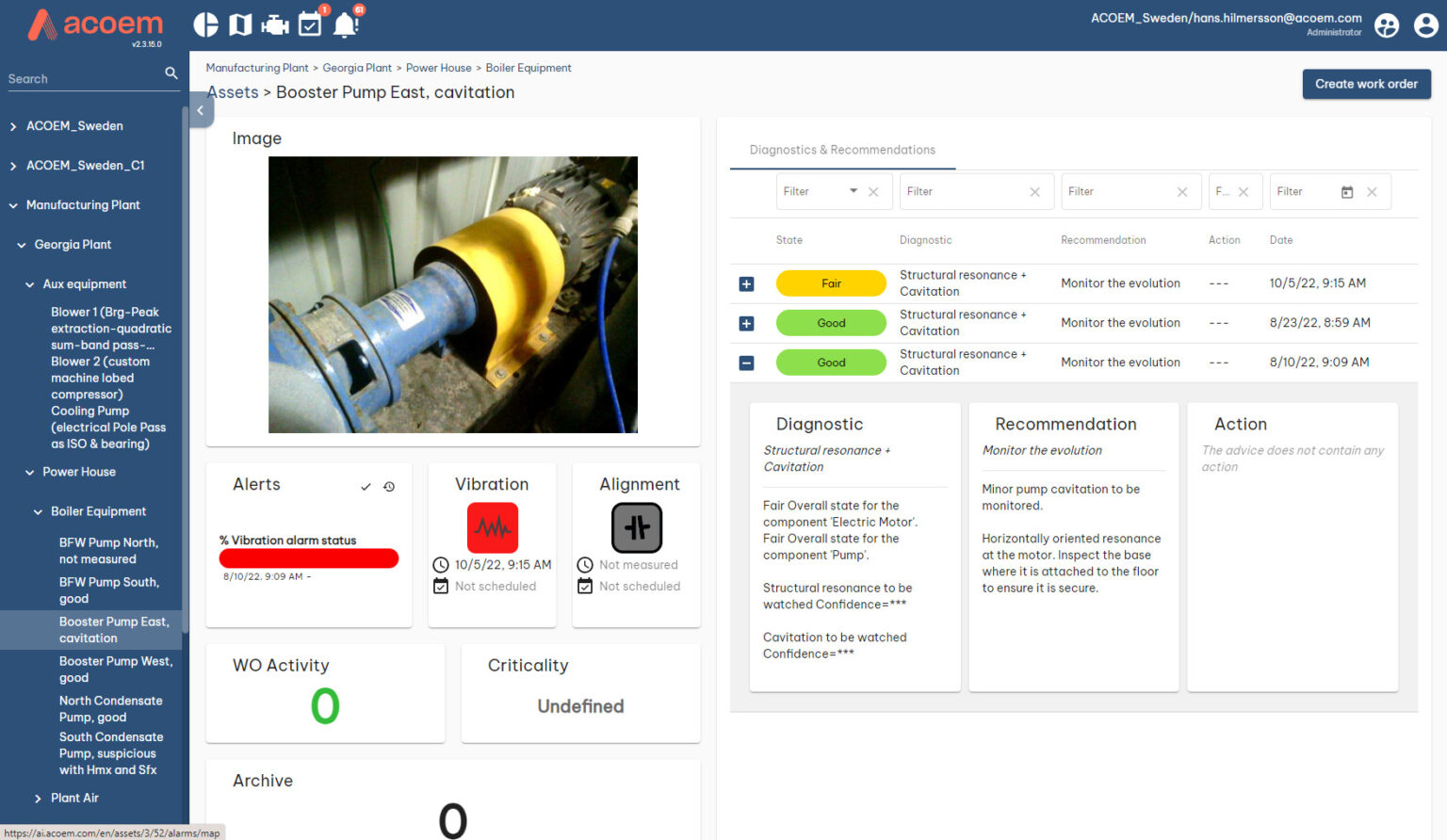Click the red Vibration measurement icon
The height and width of the screenshot is (840, 1447).
(492, 528)
